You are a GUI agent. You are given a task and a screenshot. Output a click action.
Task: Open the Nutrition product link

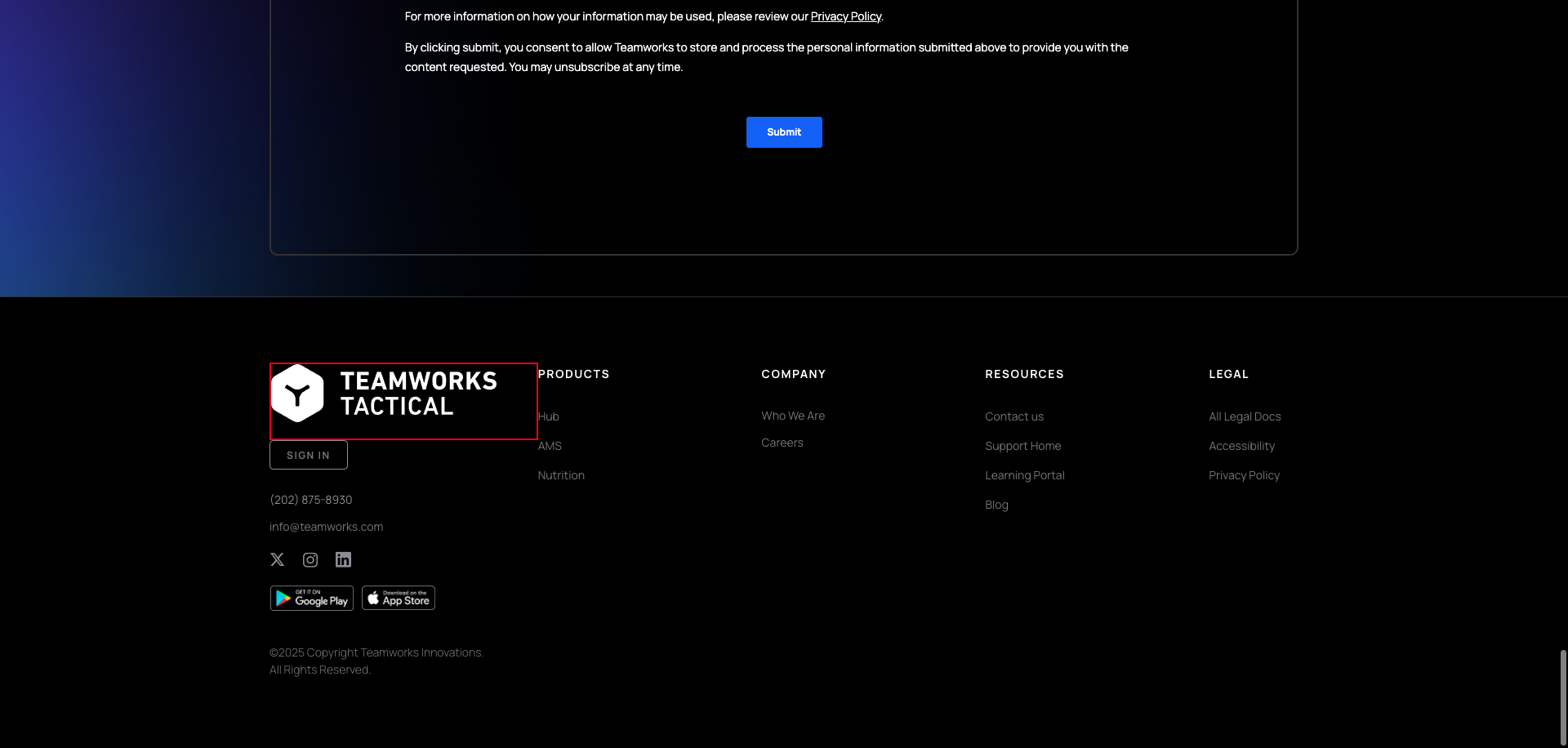(x=561, y=475)
